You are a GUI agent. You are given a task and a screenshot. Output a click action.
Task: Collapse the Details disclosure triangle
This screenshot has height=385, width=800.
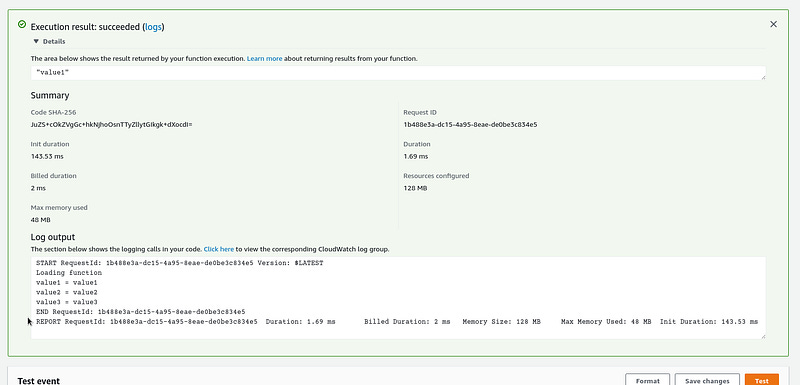point(36,41)
